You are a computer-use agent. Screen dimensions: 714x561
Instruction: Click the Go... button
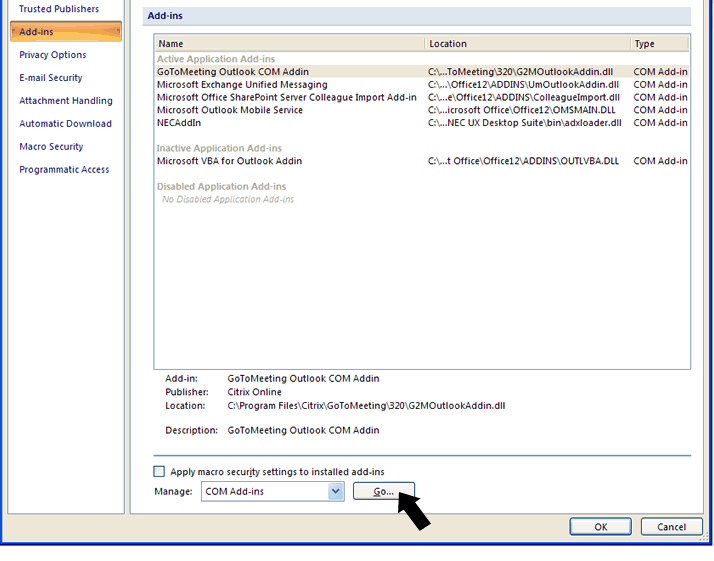click(383, 491)
